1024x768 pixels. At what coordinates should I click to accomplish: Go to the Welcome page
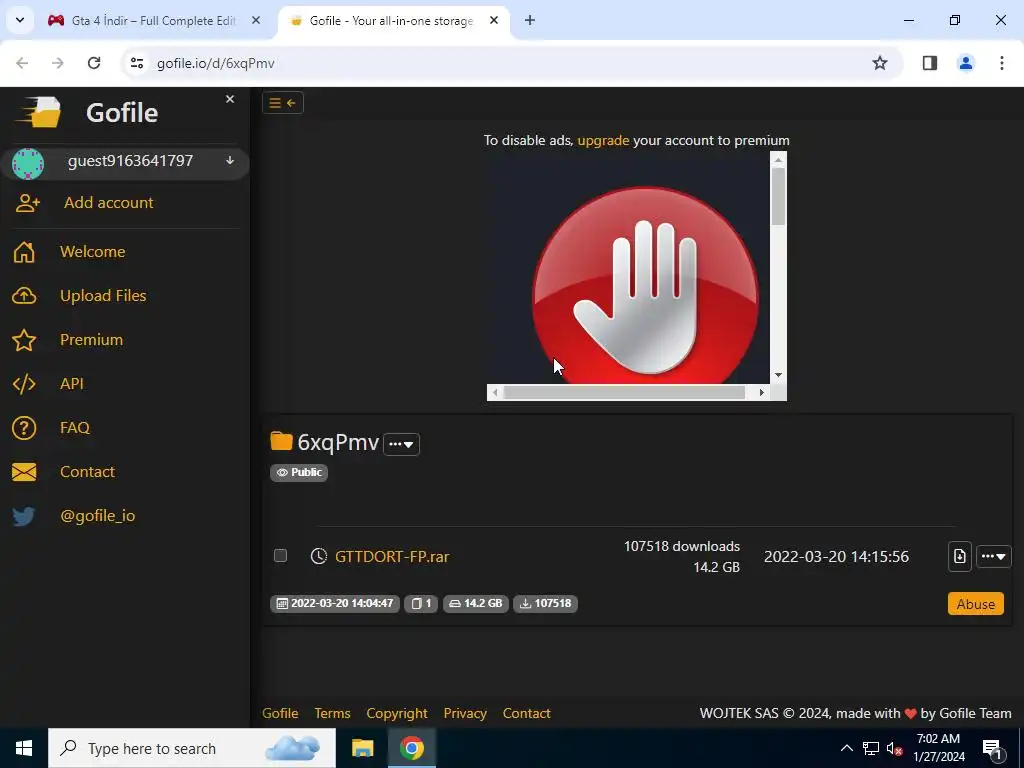pos(92,251)
